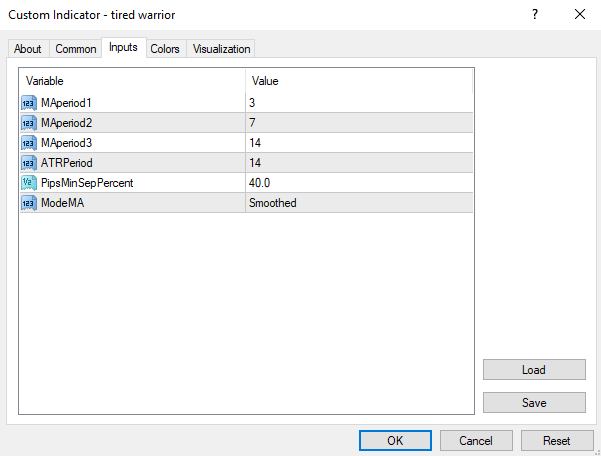This screenshot has height=456, width=601.
Task: Click the Cancel button
Action: click(x=476, y=441)
